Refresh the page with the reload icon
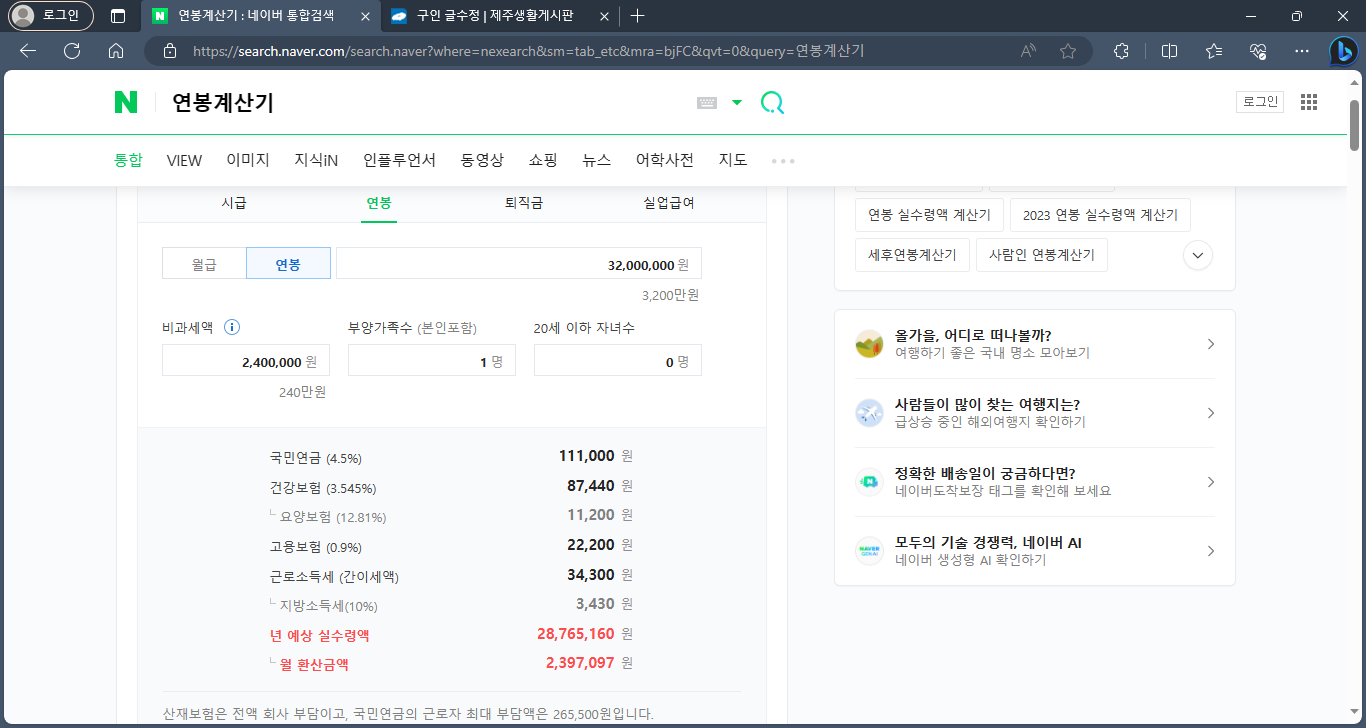 (72, 51)
